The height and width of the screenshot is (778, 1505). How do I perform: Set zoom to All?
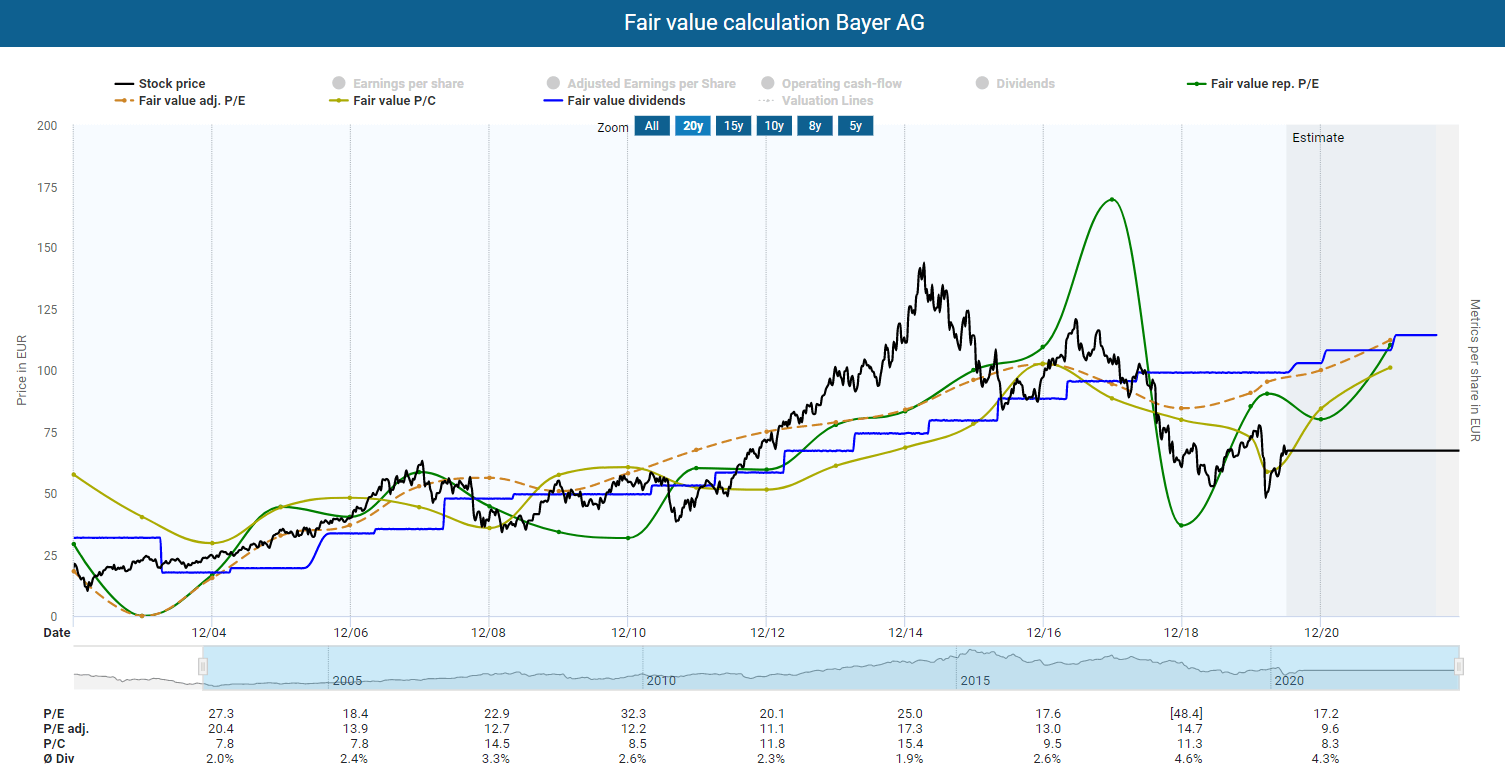tap(652, 126)
